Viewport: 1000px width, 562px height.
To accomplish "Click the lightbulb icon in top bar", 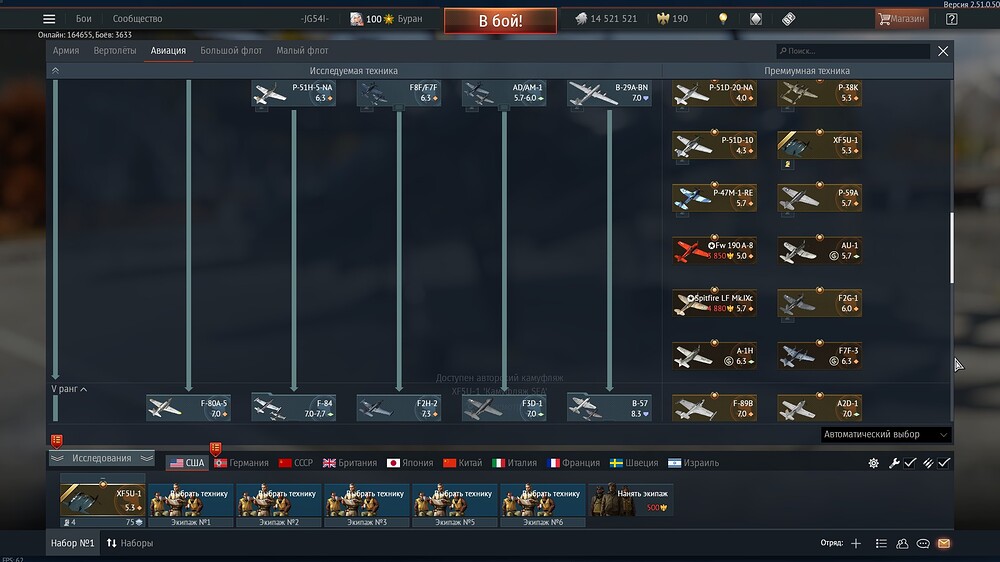I will pos(722,19).
